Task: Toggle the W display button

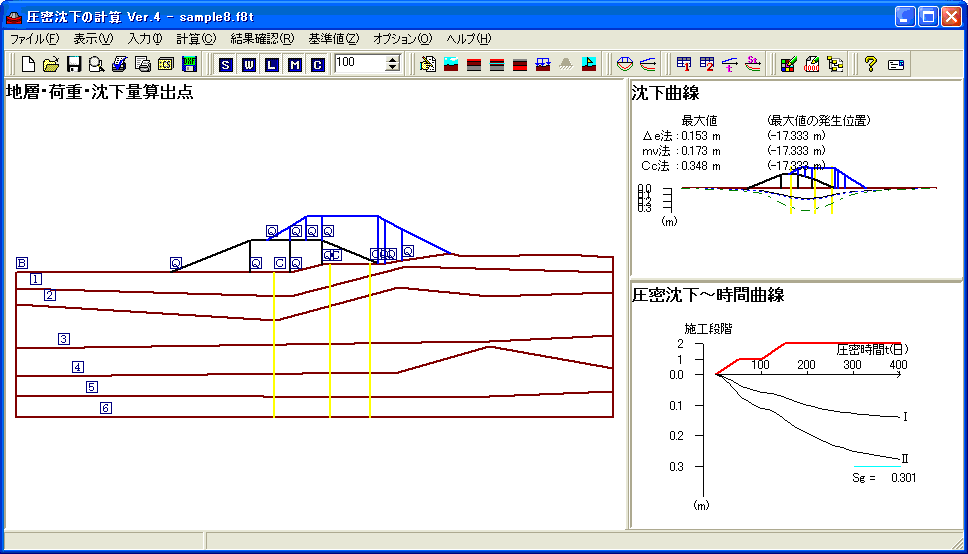Action: (x=249, y=64)
